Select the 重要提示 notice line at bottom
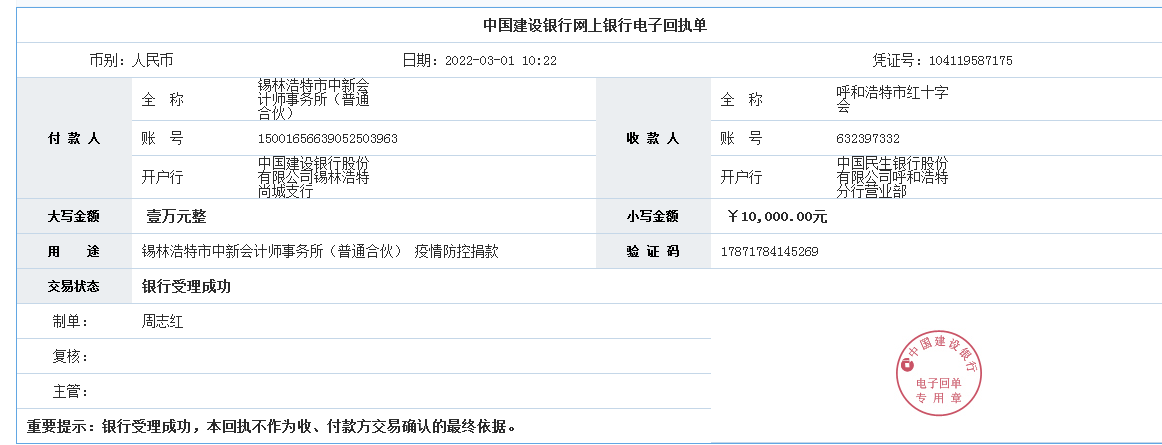This screenshot has width=1162, height=445. pyautogui.click(x=271, y=426)
